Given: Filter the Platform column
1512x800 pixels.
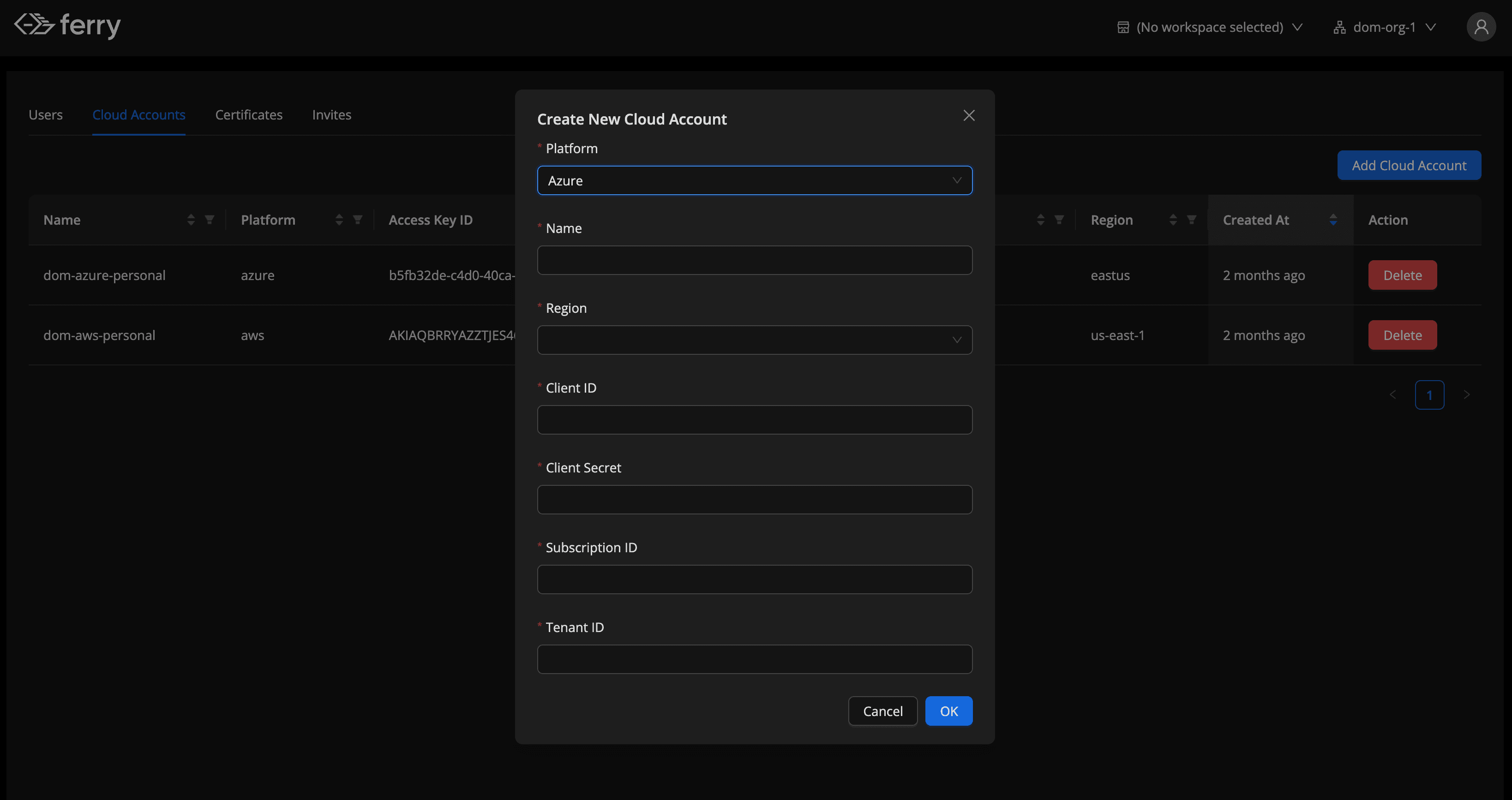Looking at the screenshot, I should (357, 220).
